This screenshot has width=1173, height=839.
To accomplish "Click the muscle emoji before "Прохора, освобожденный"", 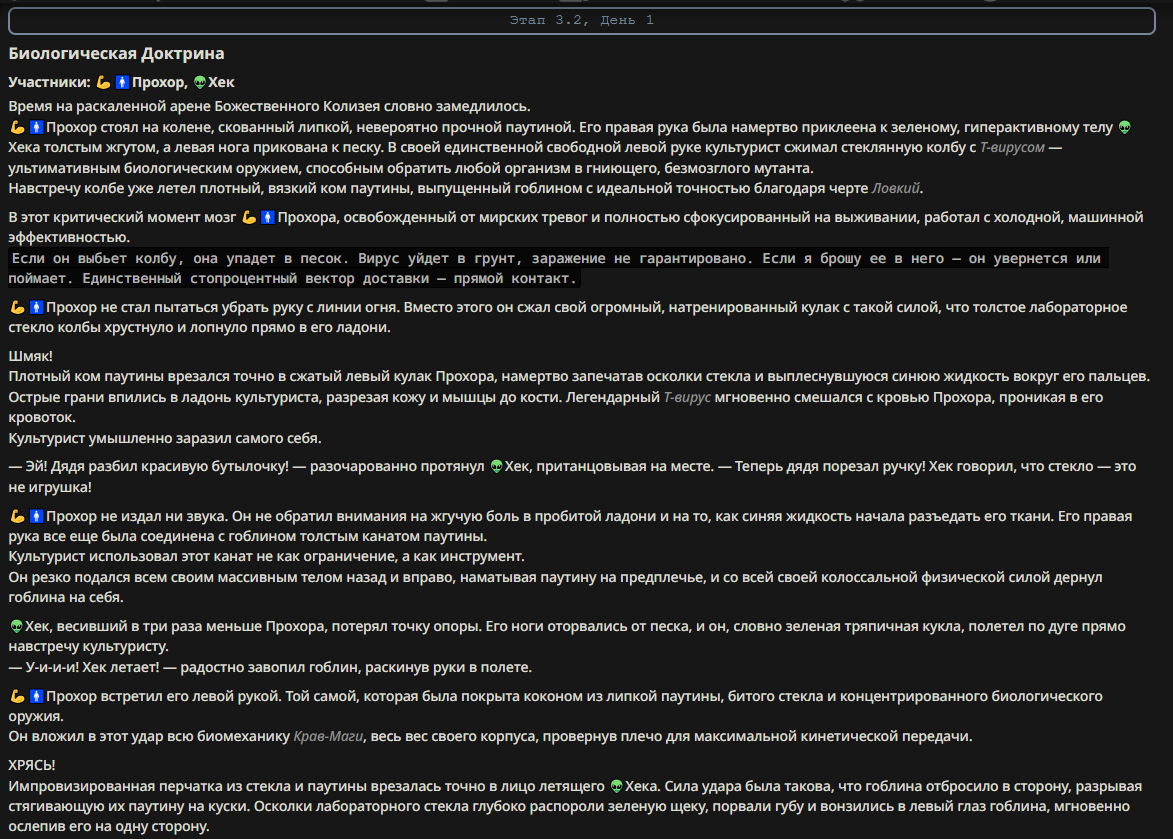I will click(249, 218).
